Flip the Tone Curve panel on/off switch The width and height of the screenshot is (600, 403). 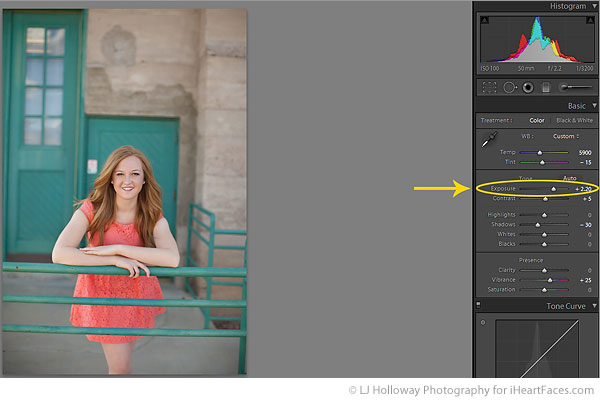tap(478, 305)
